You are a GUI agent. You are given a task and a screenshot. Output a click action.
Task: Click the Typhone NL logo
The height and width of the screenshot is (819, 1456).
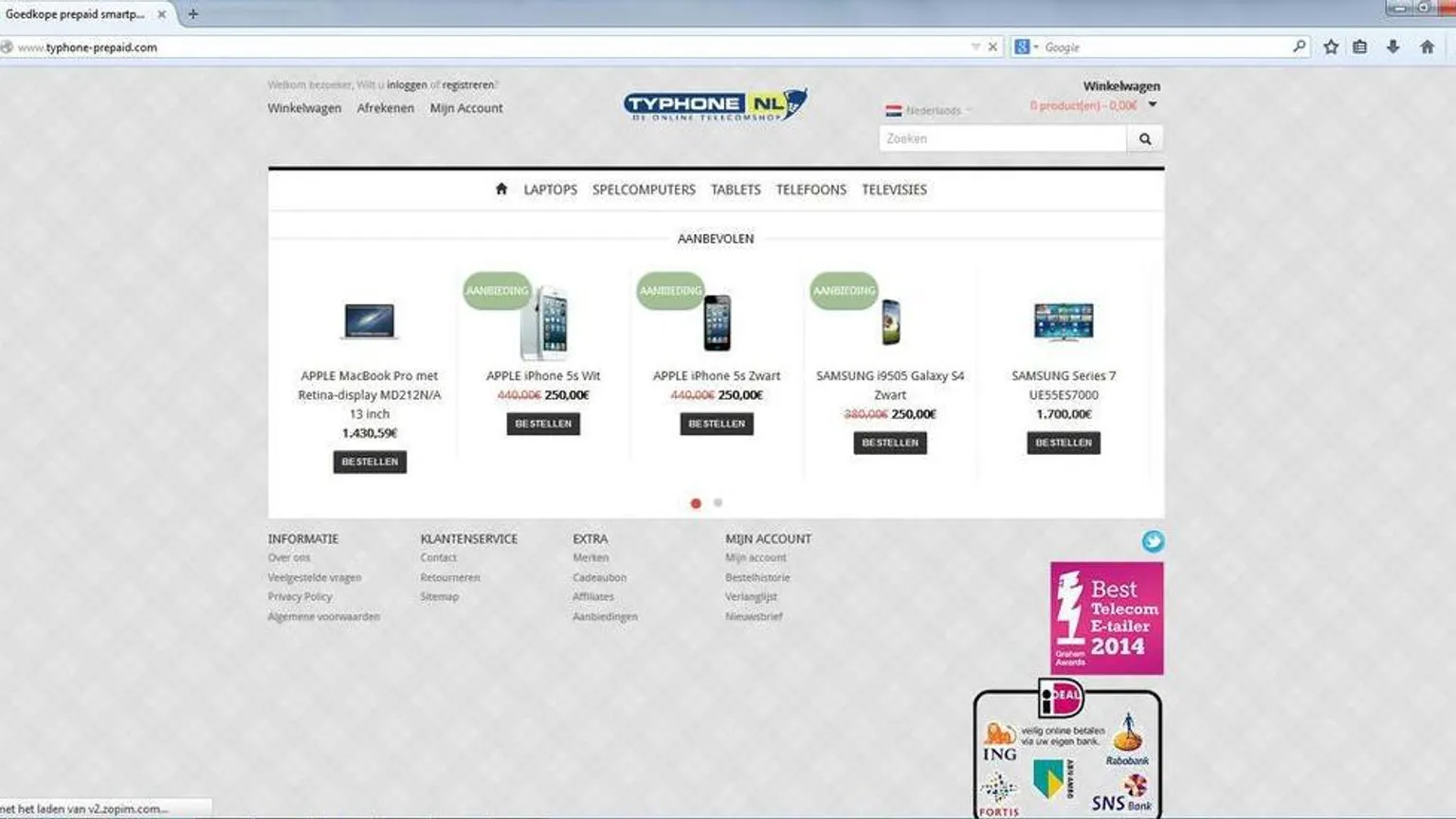click(x=715, y=104)
